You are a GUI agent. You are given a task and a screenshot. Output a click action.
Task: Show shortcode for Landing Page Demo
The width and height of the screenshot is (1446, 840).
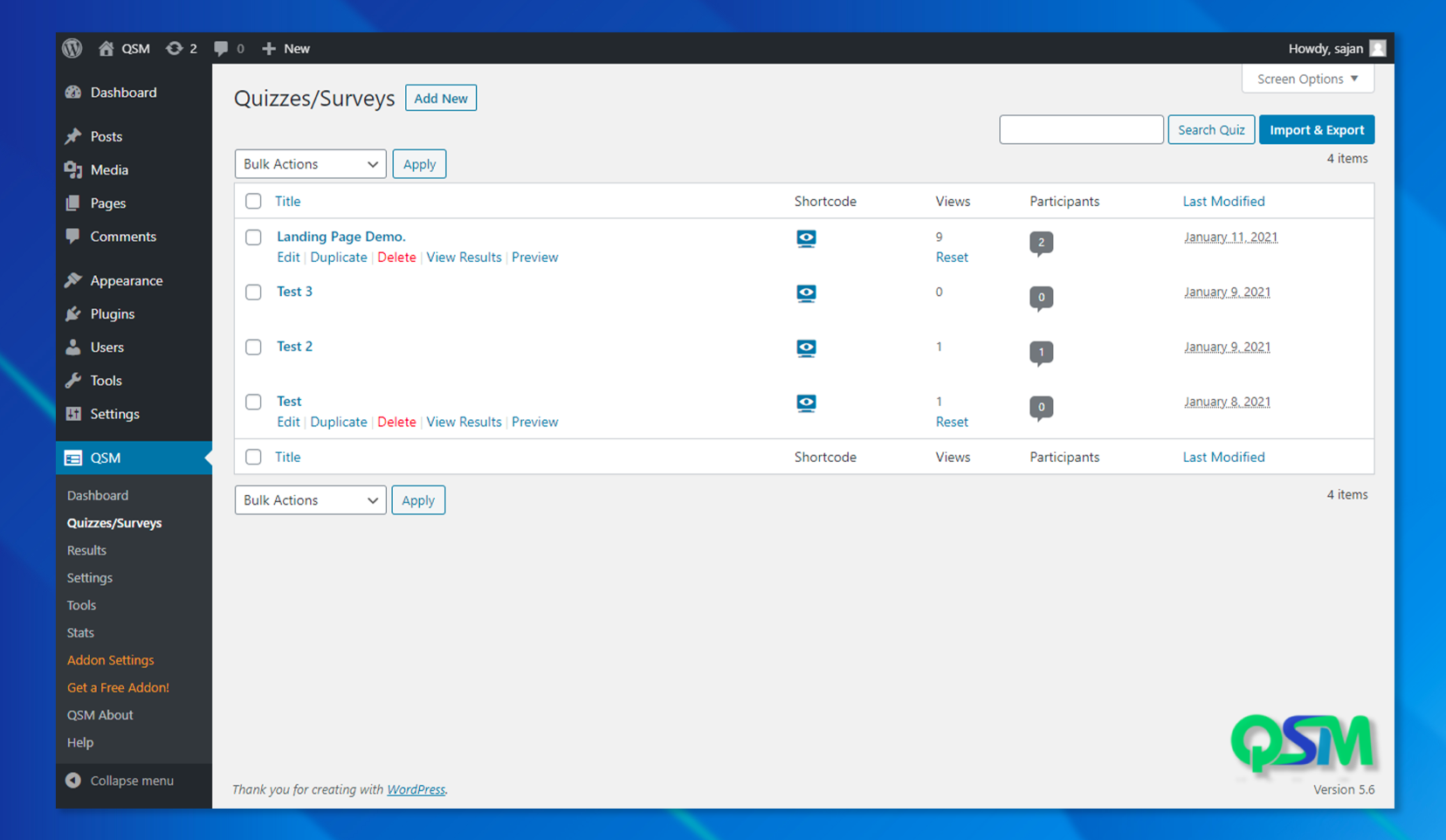click(x=806, y=238)
